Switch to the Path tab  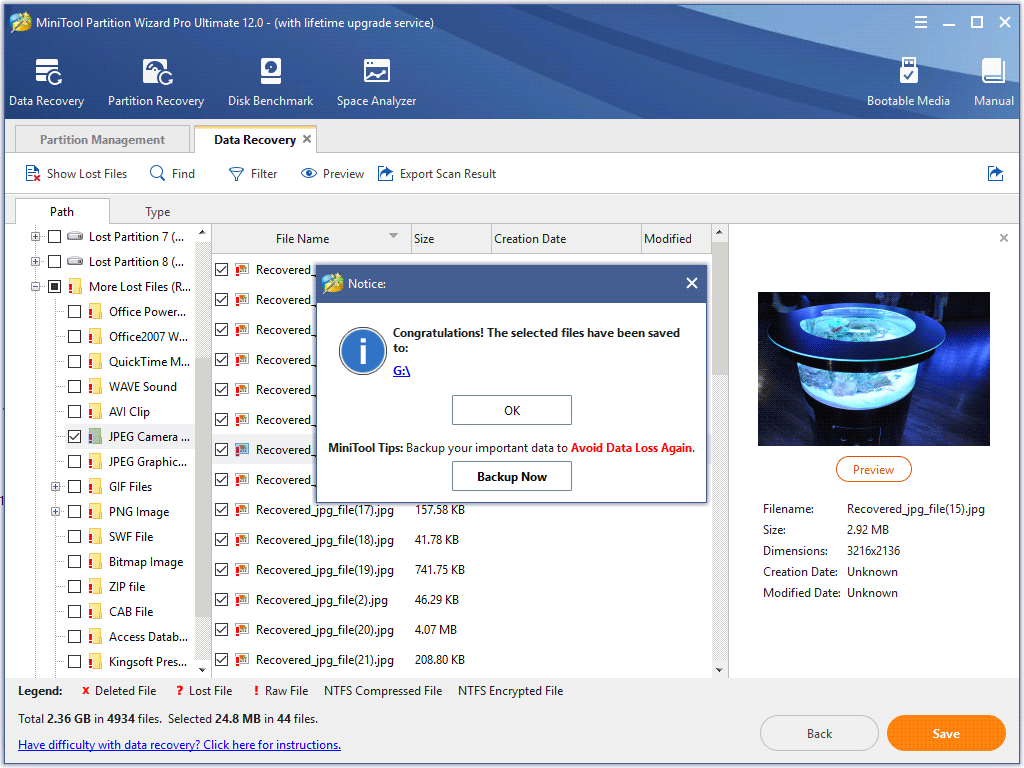62,212
